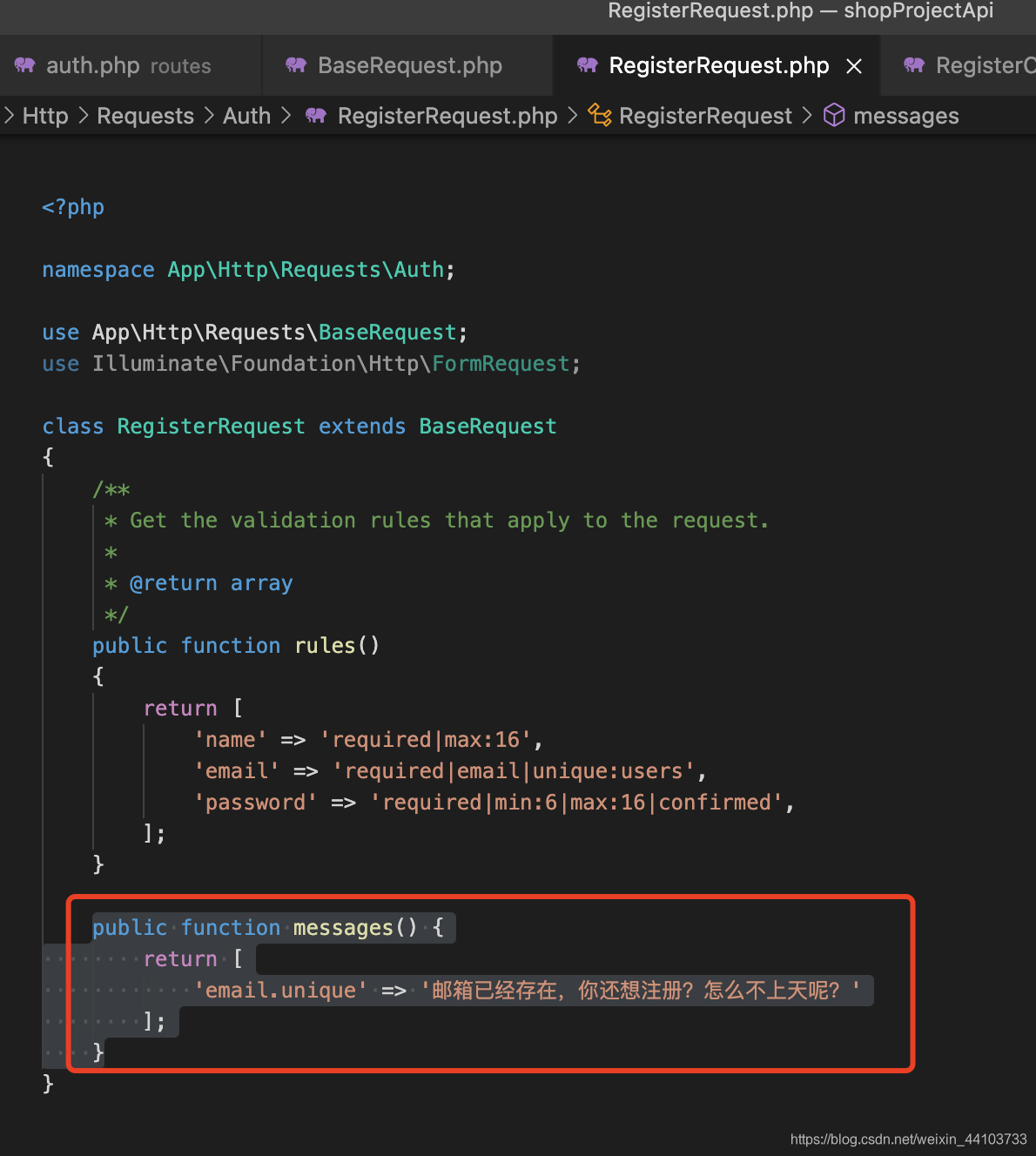Click the PHP elephant icon on BaseRequest.php tab
The width and height of the screenshot is (1036, 1156).
pos(297,65)
